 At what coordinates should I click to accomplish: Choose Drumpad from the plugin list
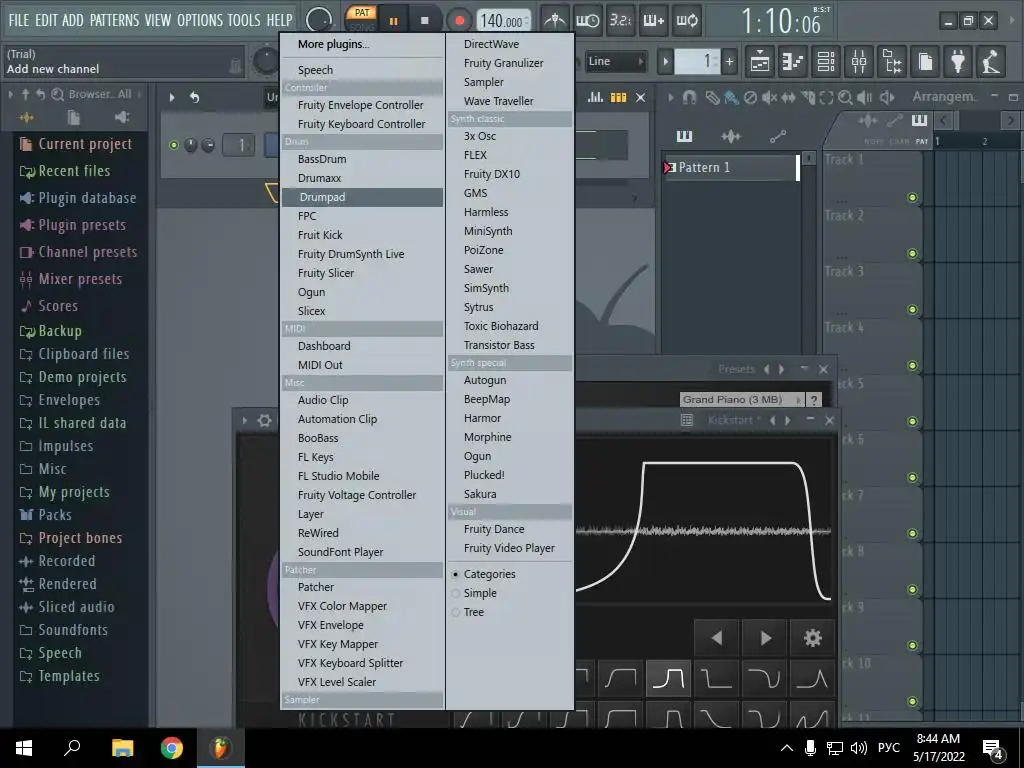(362, 197)
